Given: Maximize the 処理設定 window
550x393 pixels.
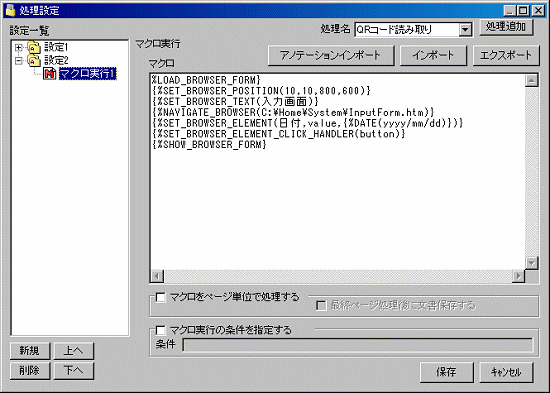Looking at the screenshot, I should coord(523,11).
